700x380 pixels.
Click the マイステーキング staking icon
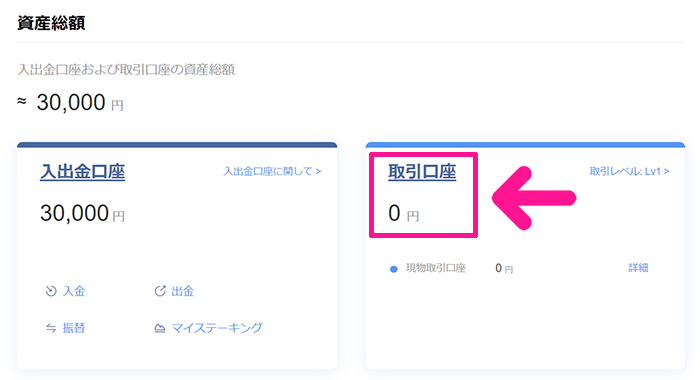(x=159, y=328)
